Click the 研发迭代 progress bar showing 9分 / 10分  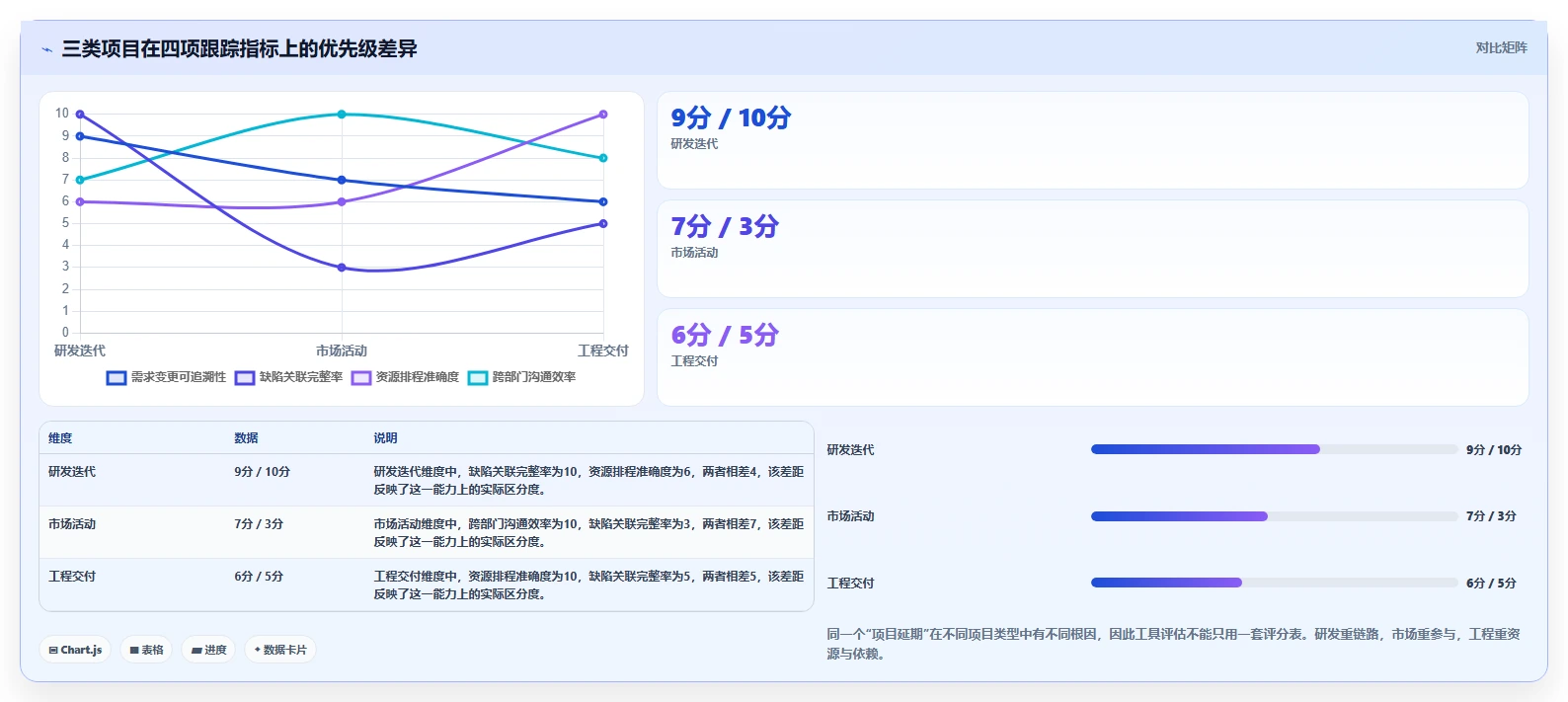point(1274,449)
